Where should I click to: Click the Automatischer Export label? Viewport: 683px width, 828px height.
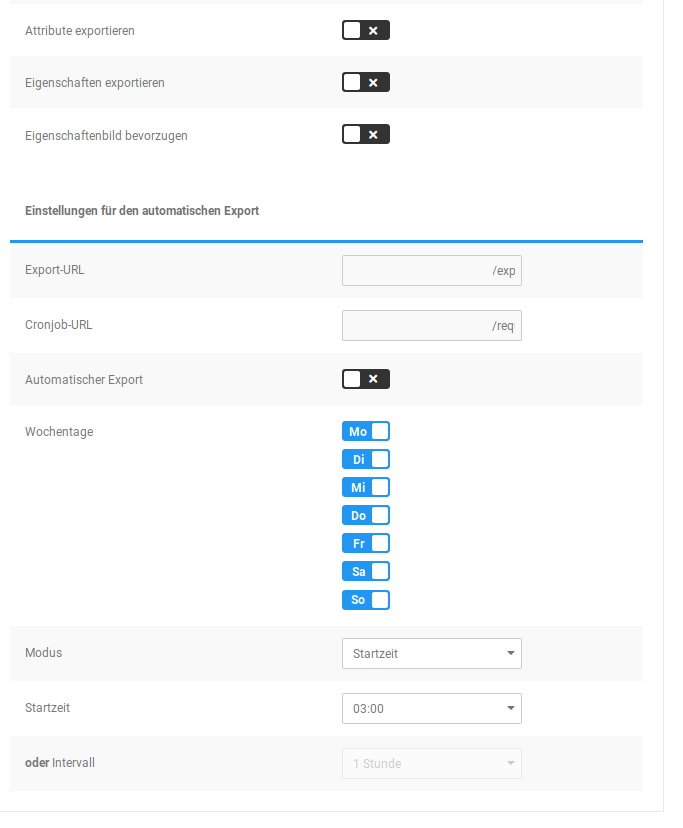[x=84, y=380]
